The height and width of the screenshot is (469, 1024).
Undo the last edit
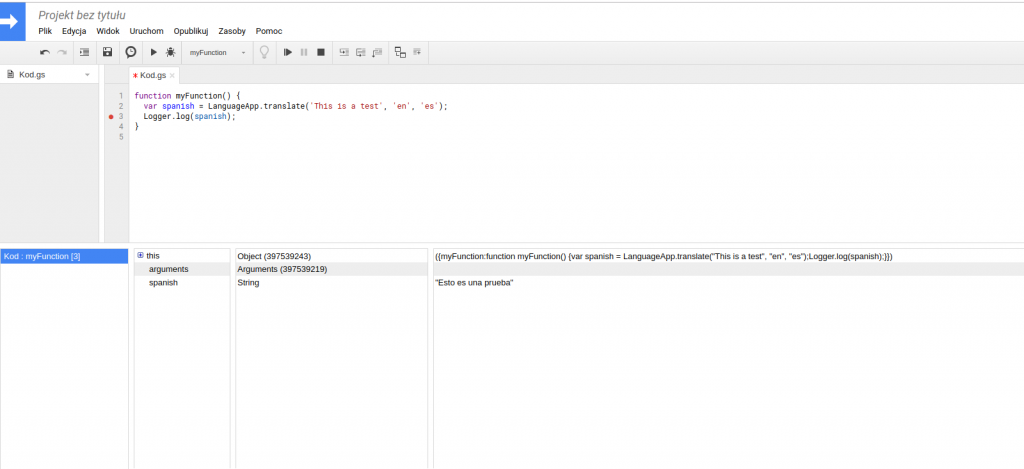[x=44, y=52]
